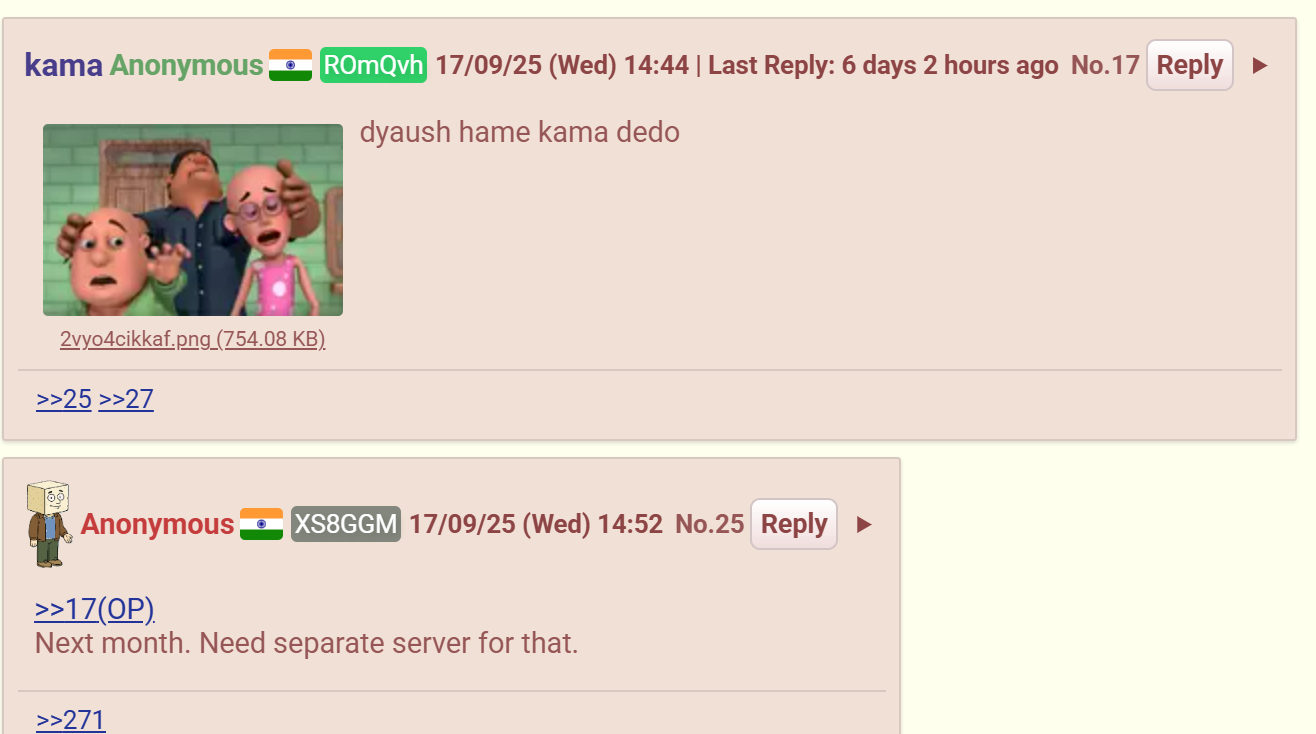Expand the post menu arrow for No.17

point(1260,66)
